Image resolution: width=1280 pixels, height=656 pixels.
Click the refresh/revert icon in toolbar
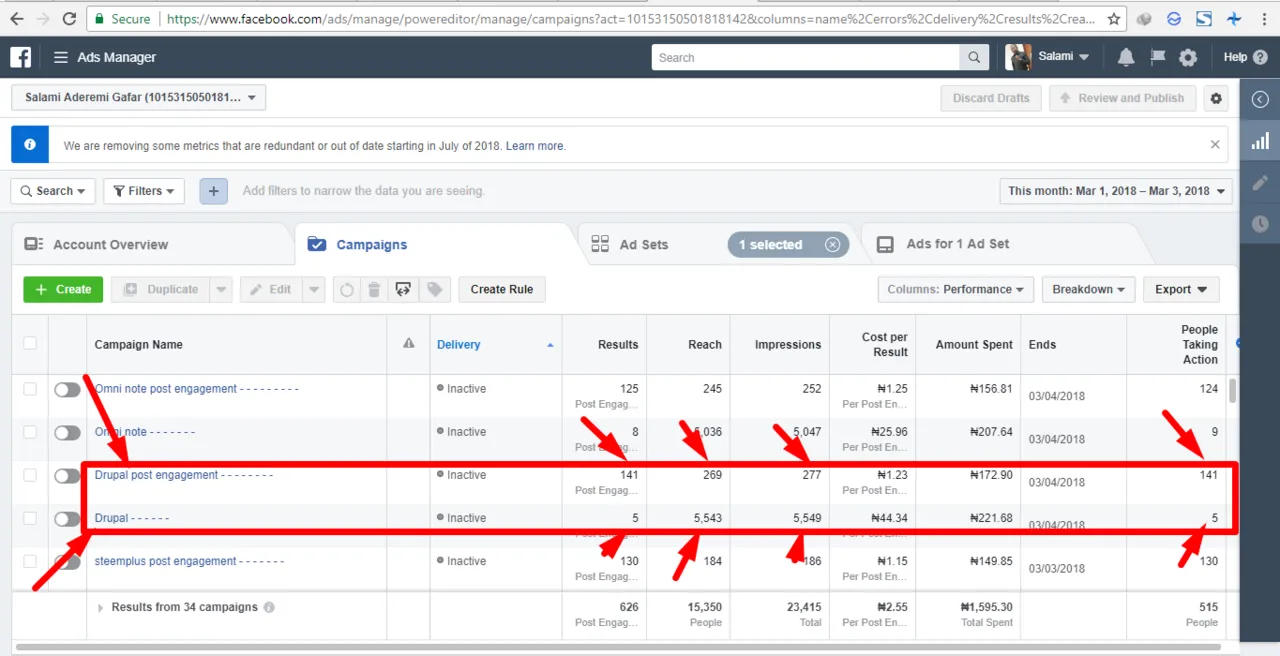point(347,290)
